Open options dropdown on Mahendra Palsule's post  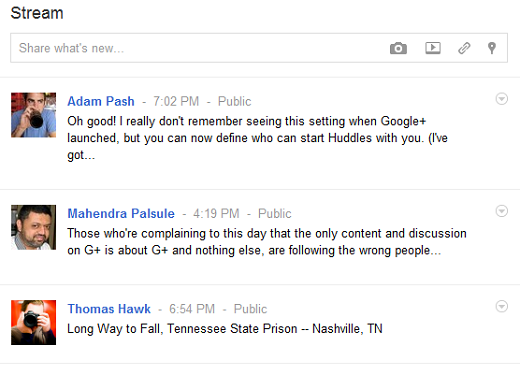click(502, 211)
